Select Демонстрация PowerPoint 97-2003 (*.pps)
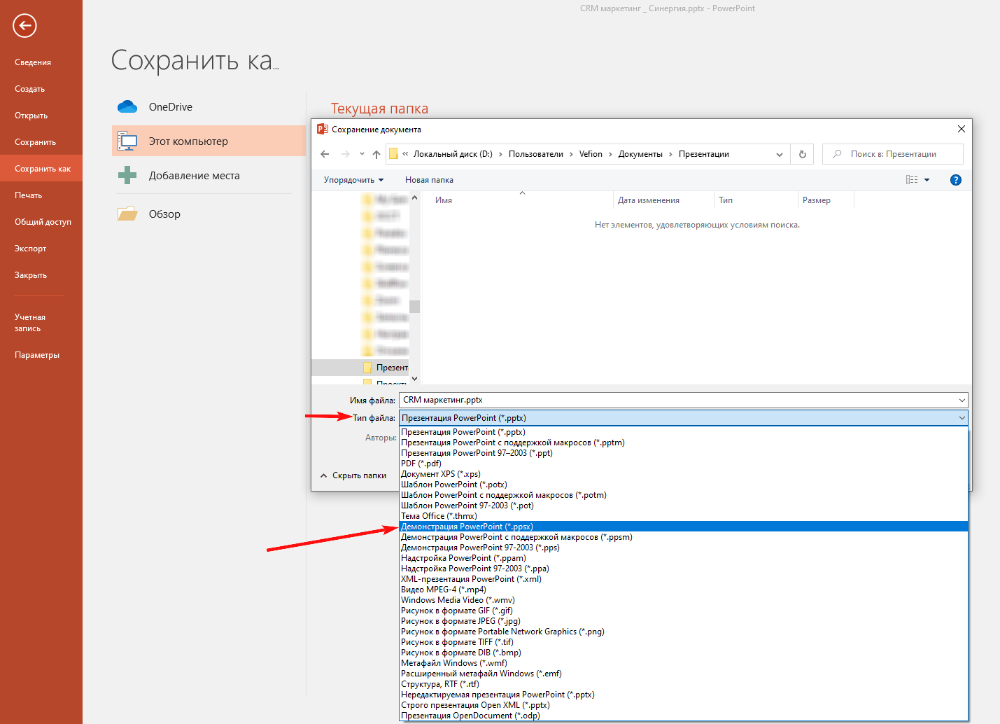 point(684,547)
